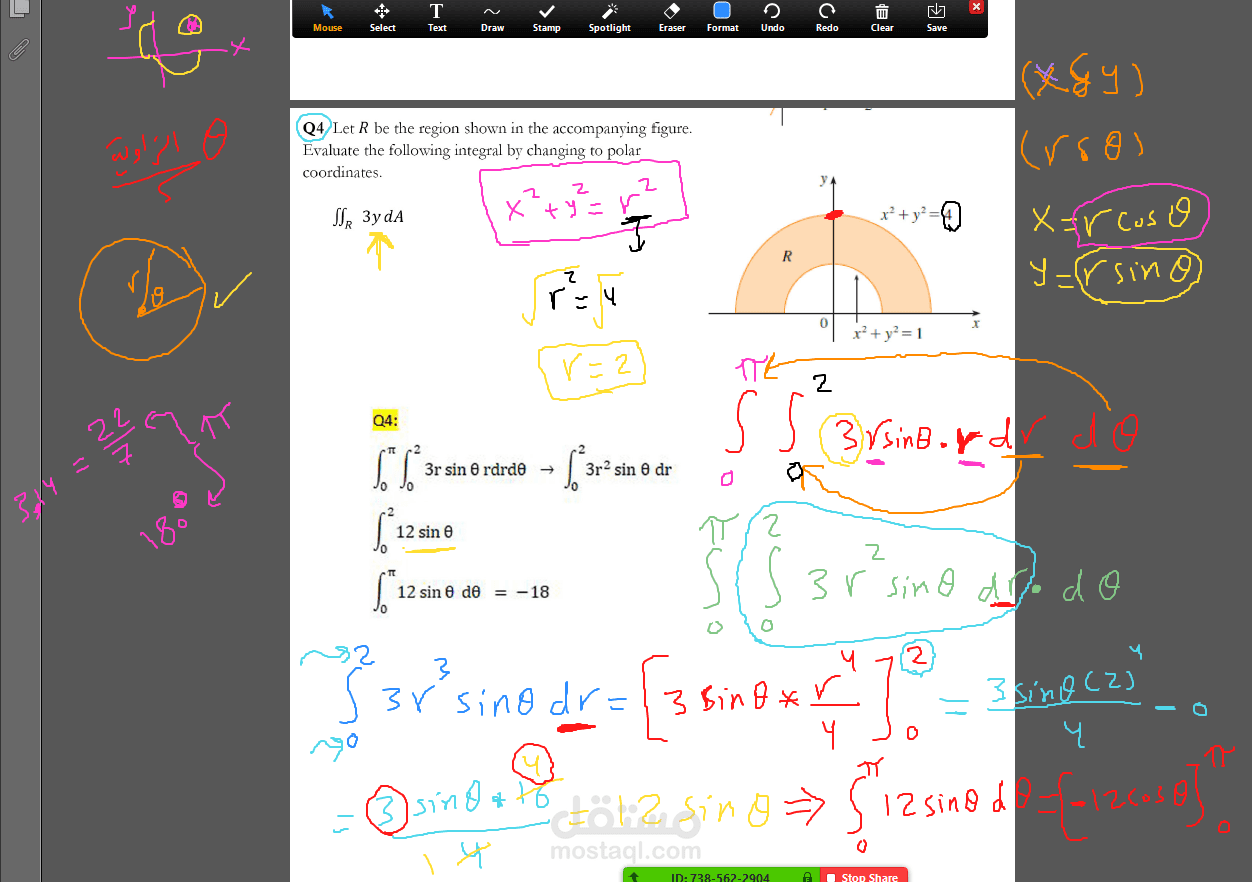Open page thumbnails panel in PDF sidebar
Viewport: 1252px width, 882px height.
click(x=18, y=9)
